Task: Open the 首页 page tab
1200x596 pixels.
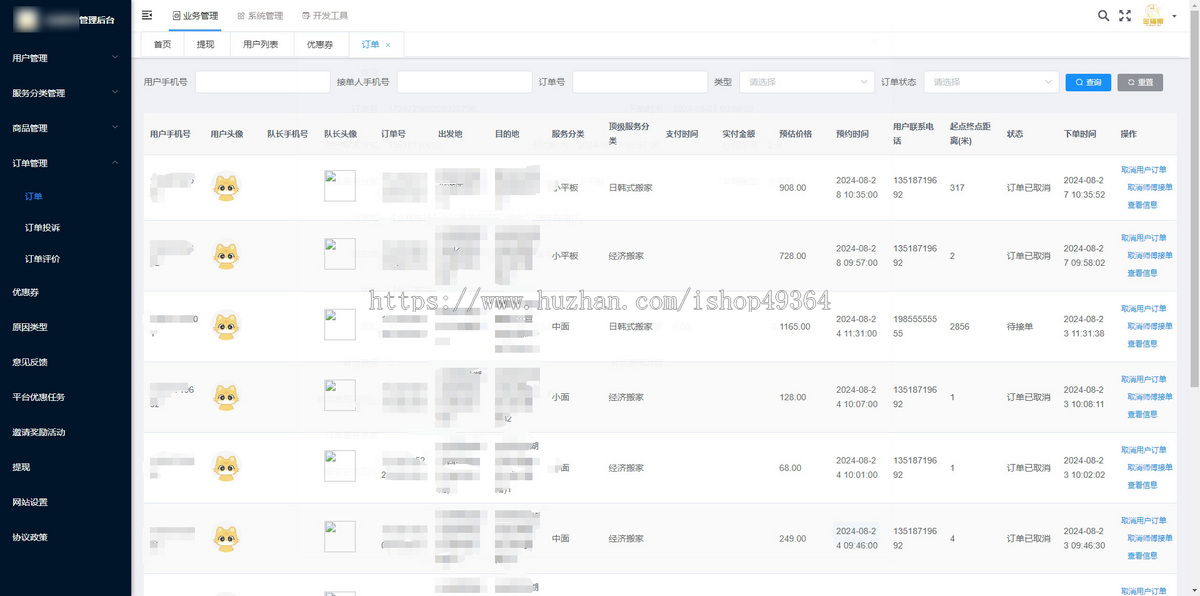Action: [162, 45]
